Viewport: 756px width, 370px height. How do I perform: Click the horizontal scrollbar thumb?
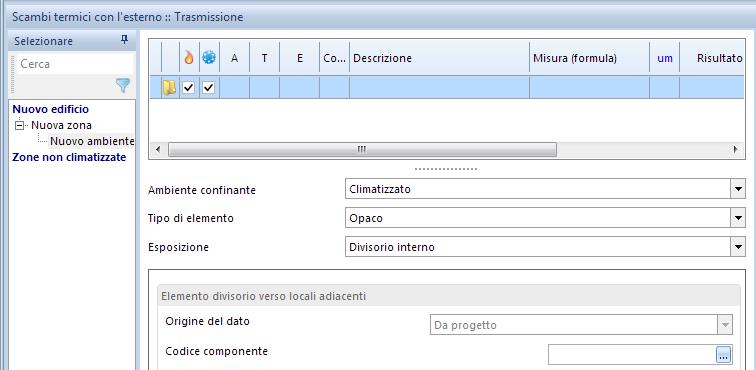pyautogui.click(x=362, y=150)
